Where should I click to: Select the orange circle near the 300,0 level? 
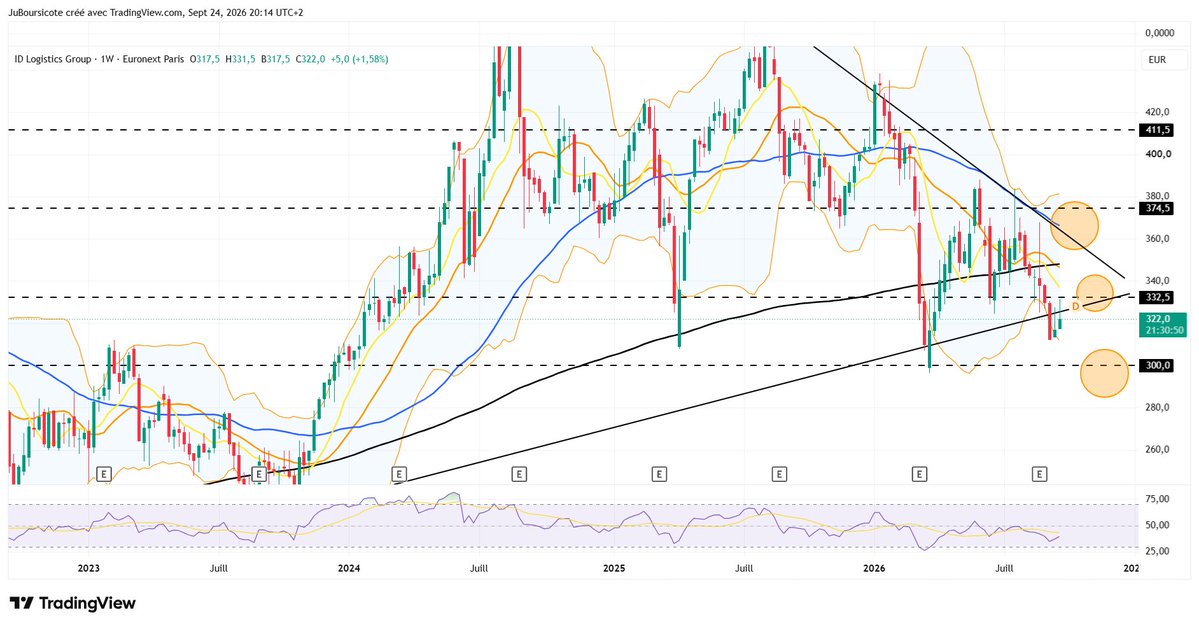[1104, 373]
